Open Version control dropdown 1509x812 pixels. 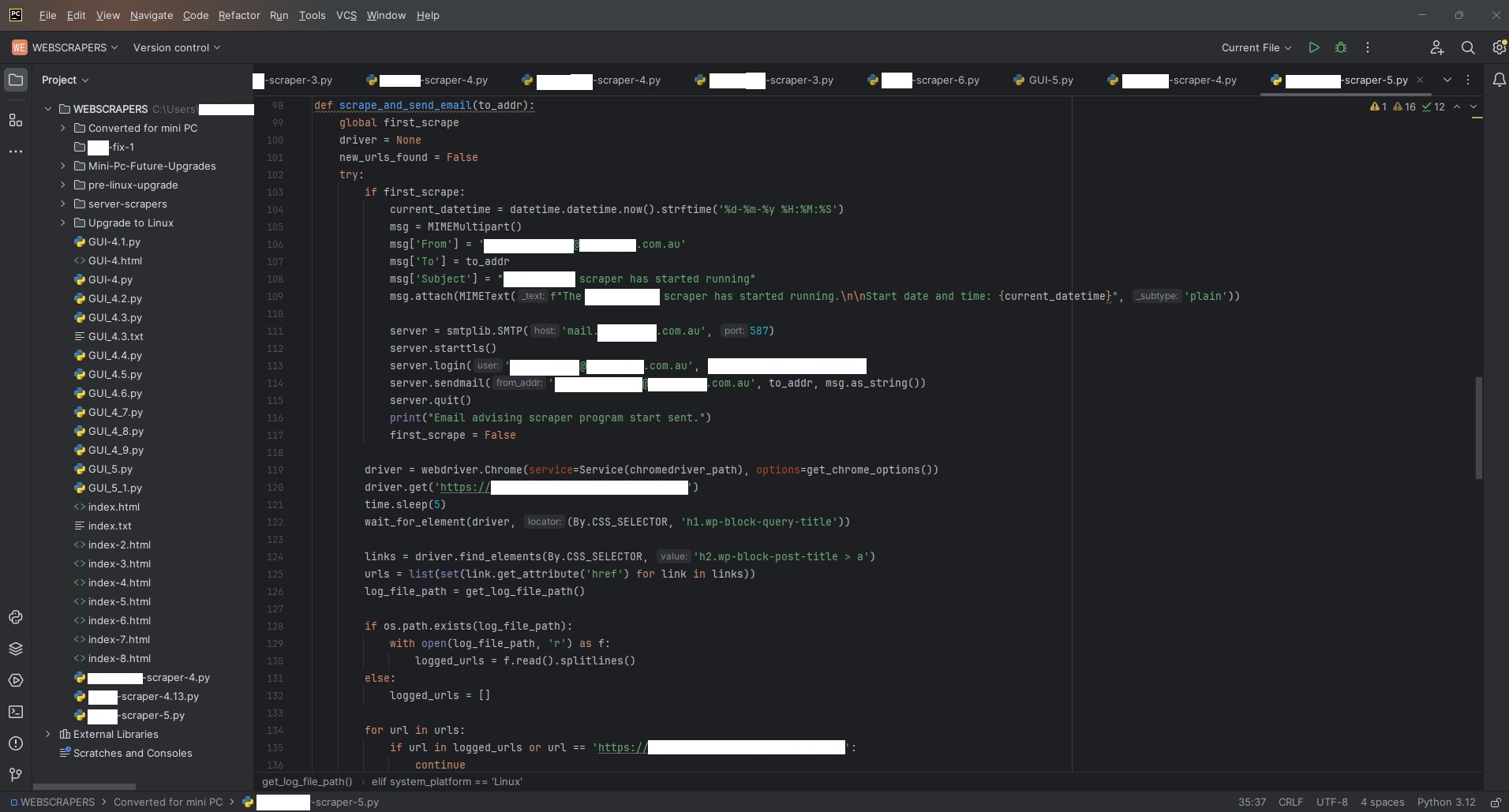click(x=177, y=47)
